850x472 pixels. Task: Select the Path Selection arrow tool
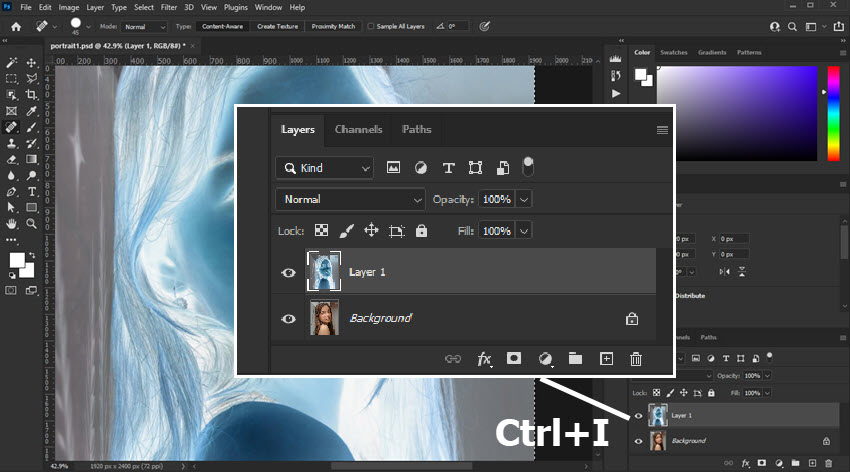click(11, 208)
